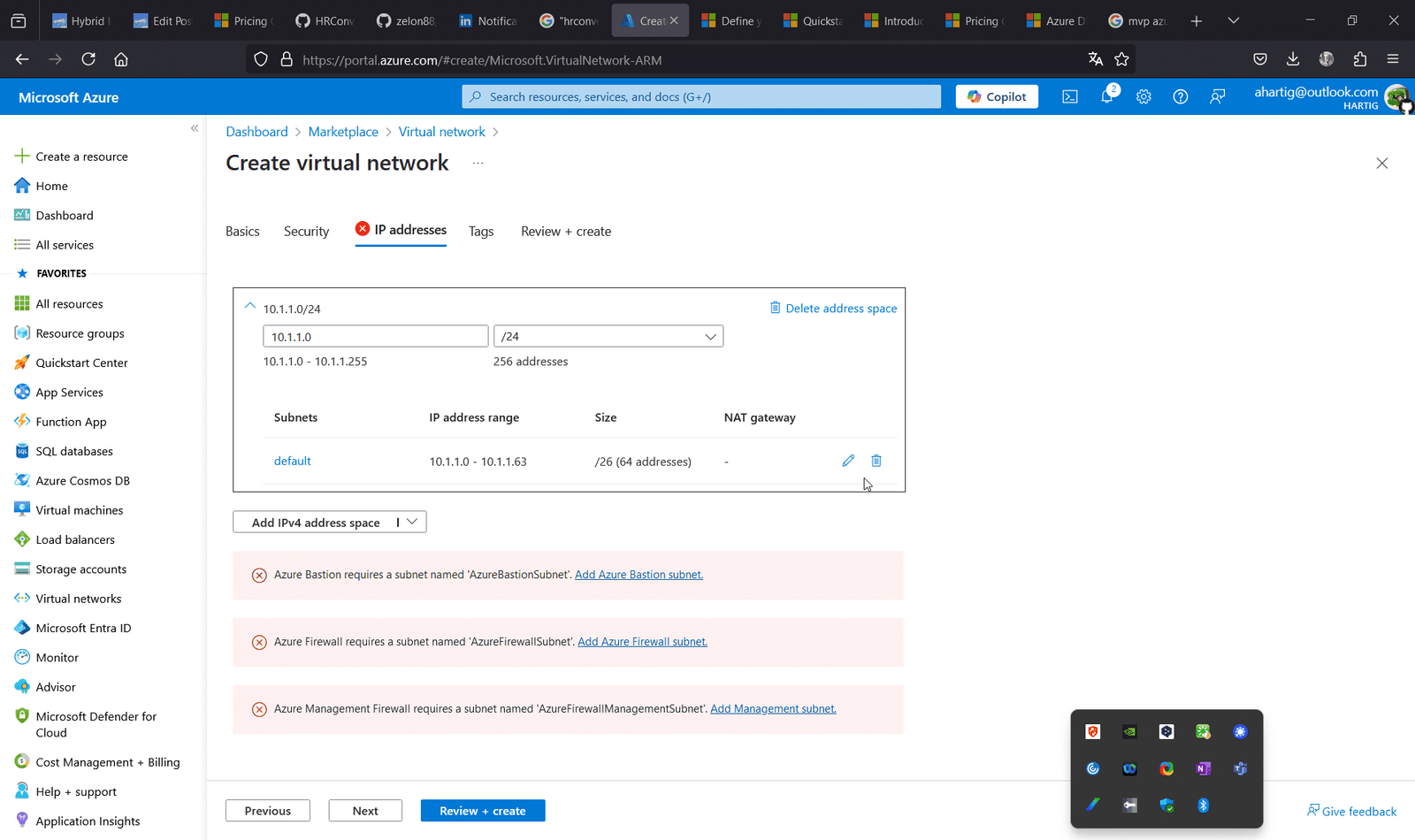Open OneNote from the tray popup
The width and height of the screenshot is (1415, 840).
click(x=1203, y=768)
